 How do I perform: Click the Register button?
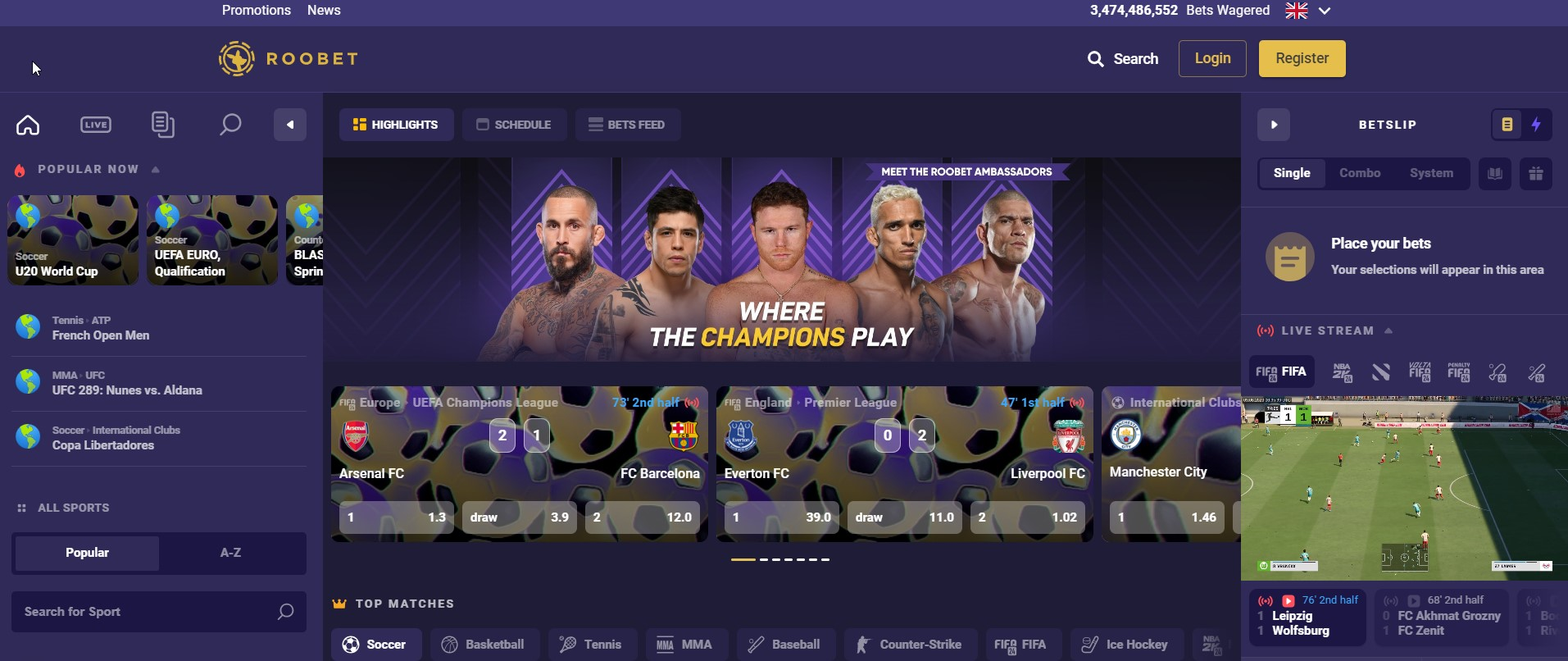(1302, 58)
